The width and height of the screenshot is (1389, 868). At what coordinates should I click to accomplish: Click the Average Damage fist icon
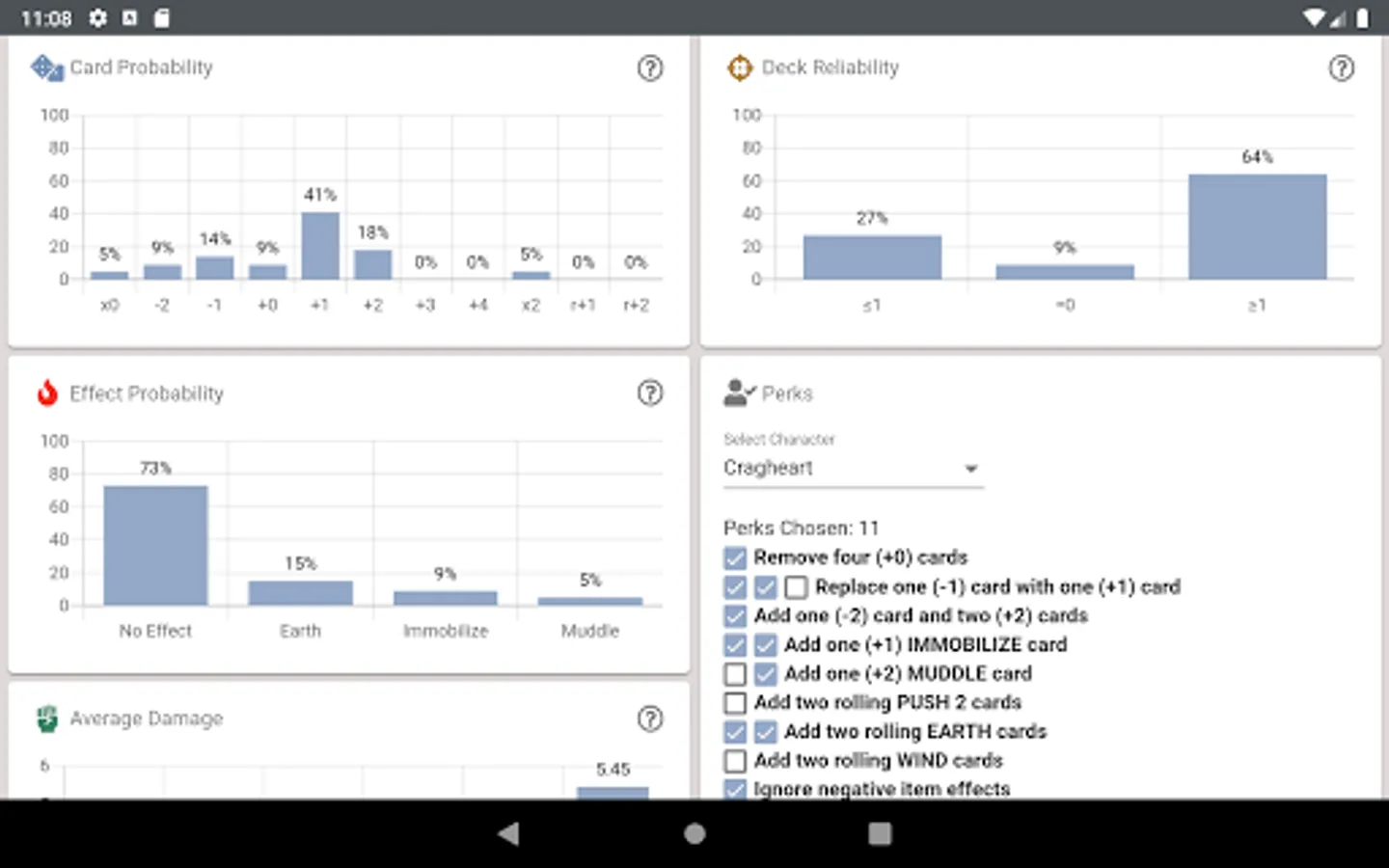47,719
